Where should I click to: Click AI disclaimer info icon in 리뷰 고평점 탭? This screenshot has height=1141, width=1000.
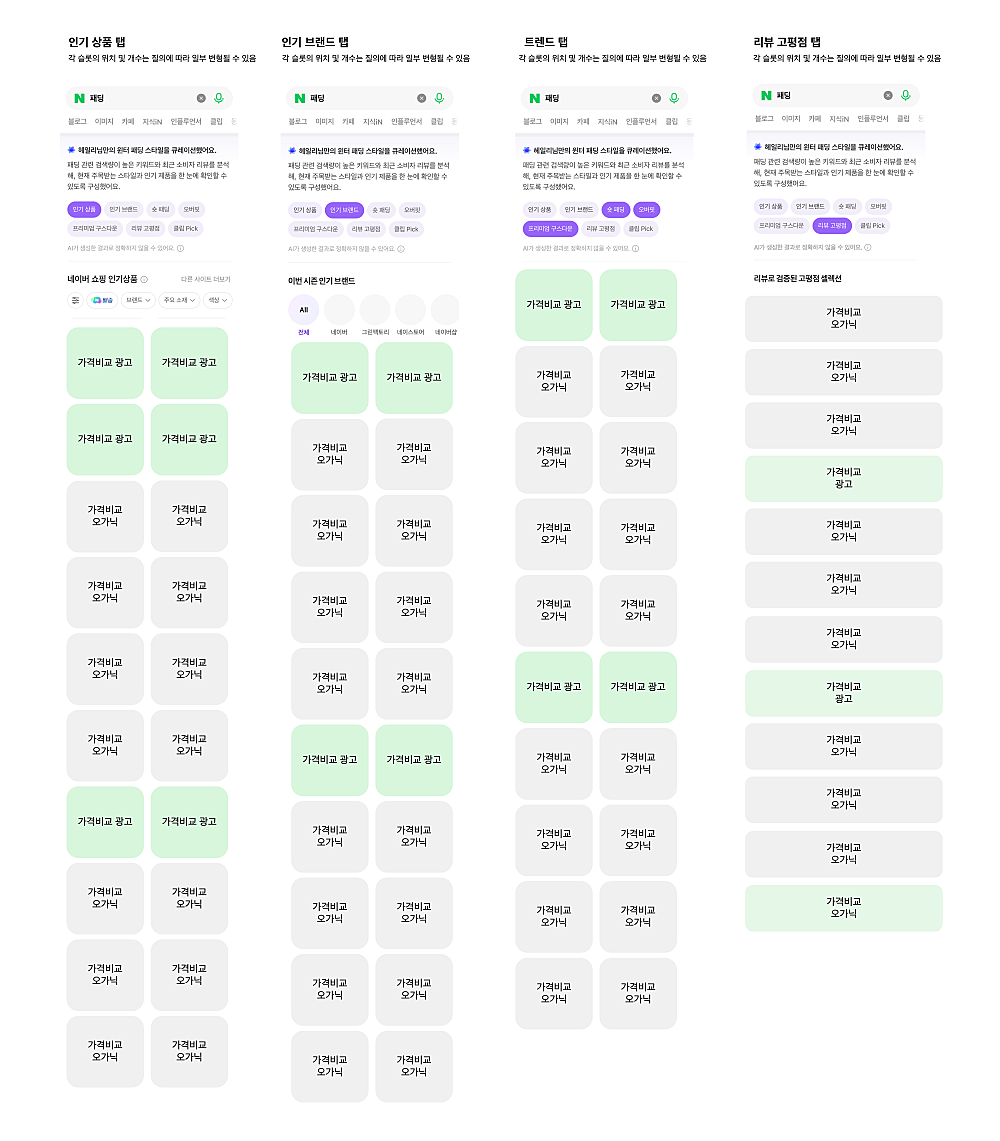[x=868, y=247]
